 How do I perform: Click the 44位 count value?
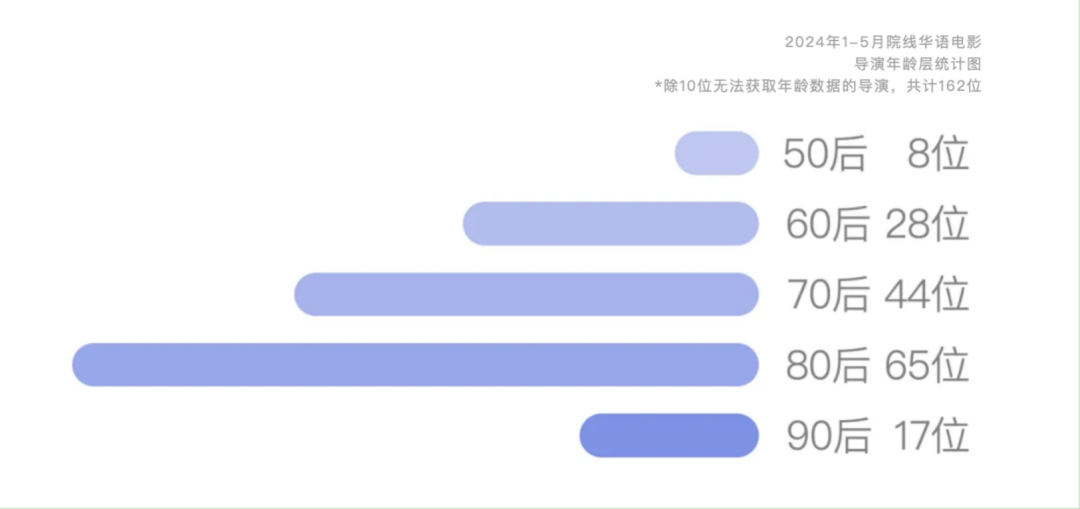click(927, 295)
